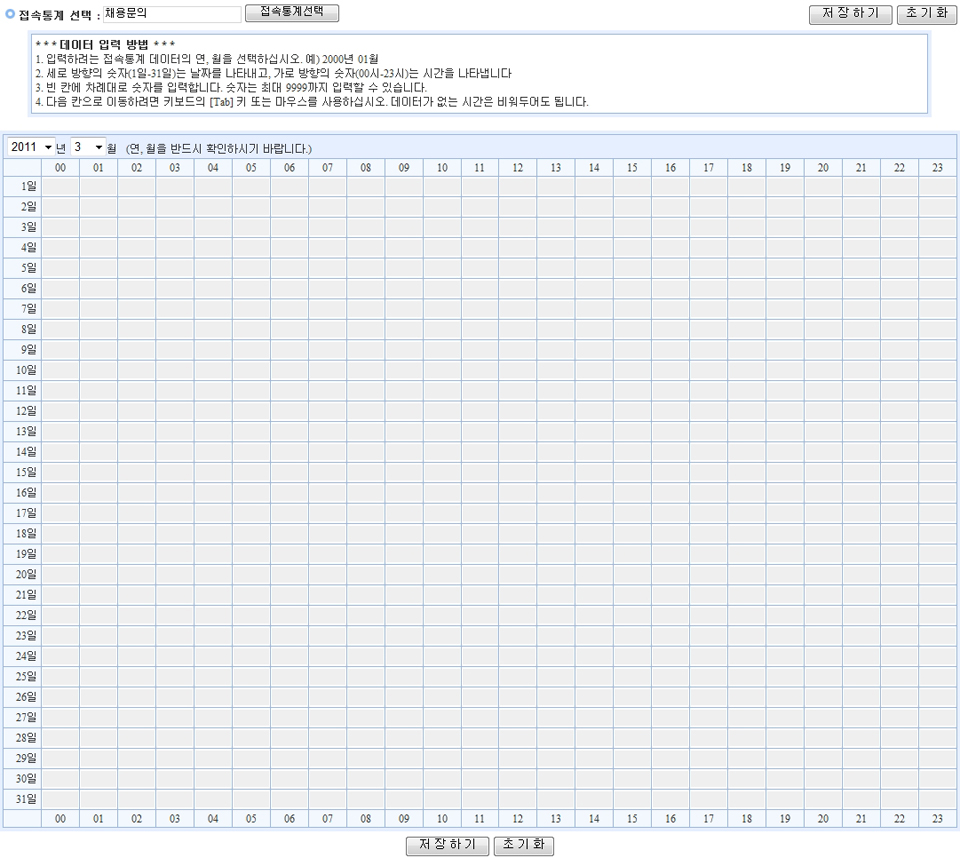Image resolution: width=960 pixels, height=858 pixels.
Task: Open the year dropdown showing 2011
Action: tap(31, 147)
